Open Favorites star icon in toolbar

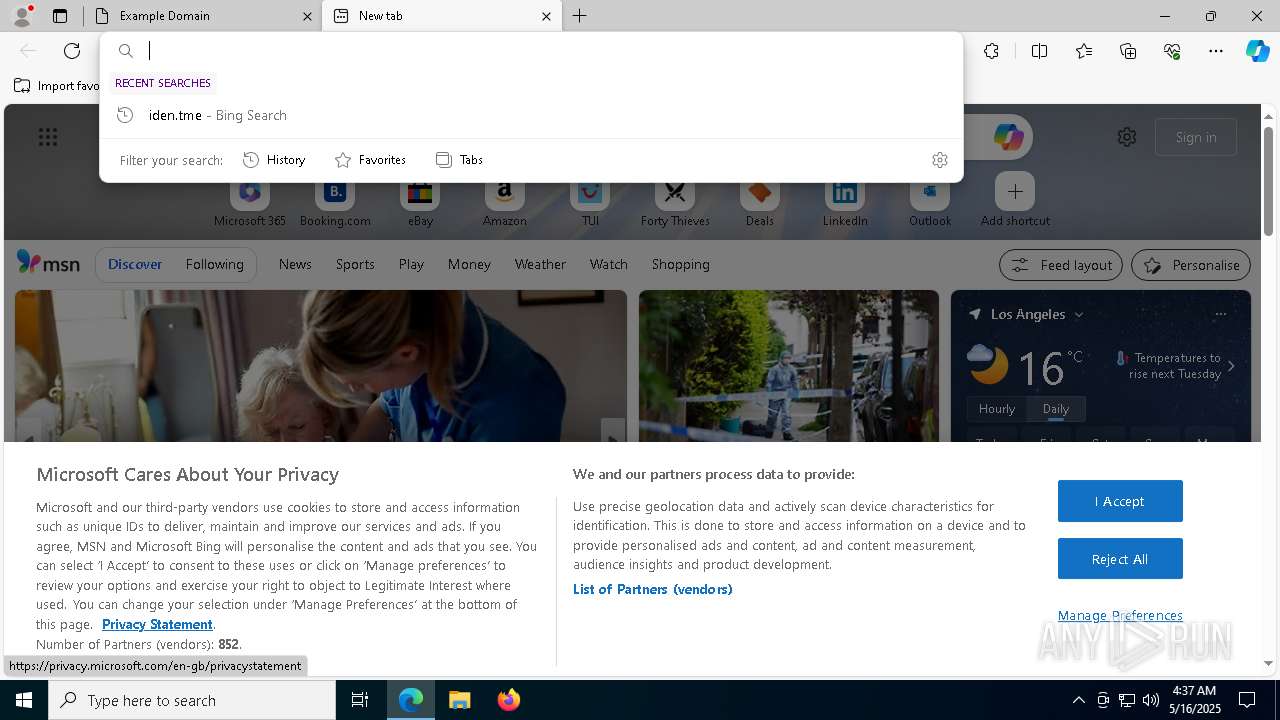(x=1084, y=51)
